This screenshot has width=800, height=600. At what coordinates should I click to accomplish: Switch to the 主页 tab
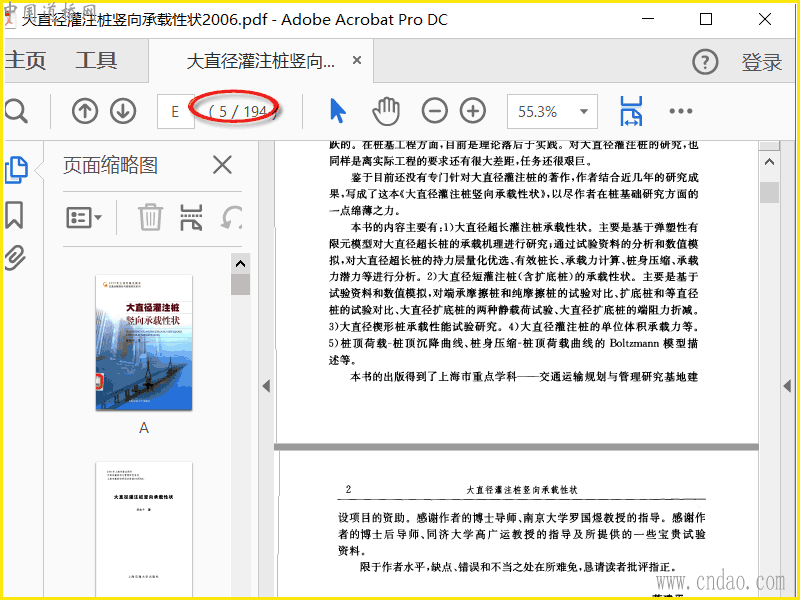click(25, 61)
